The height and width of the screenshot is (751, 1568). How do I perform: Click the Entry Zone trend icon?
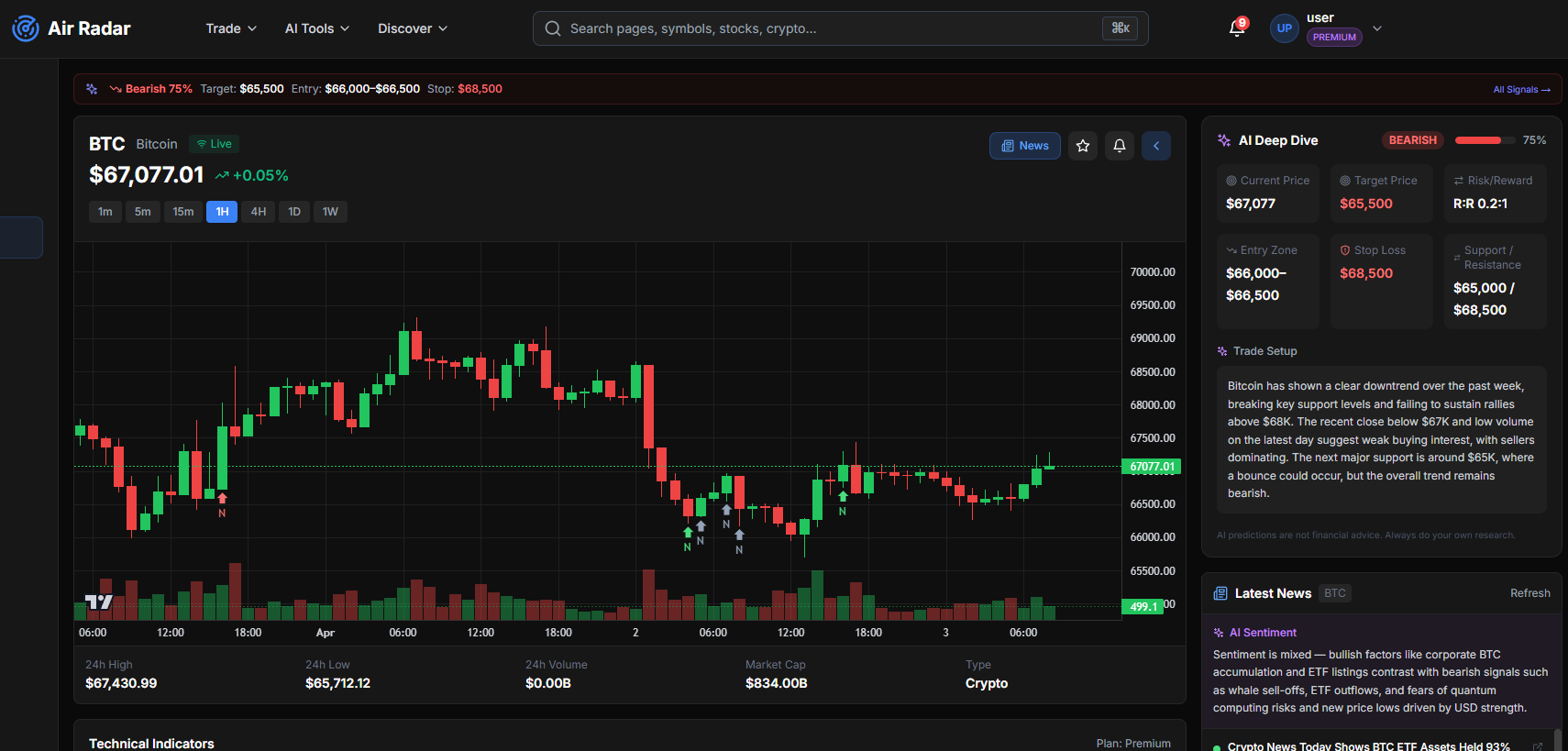[1231, 250]
